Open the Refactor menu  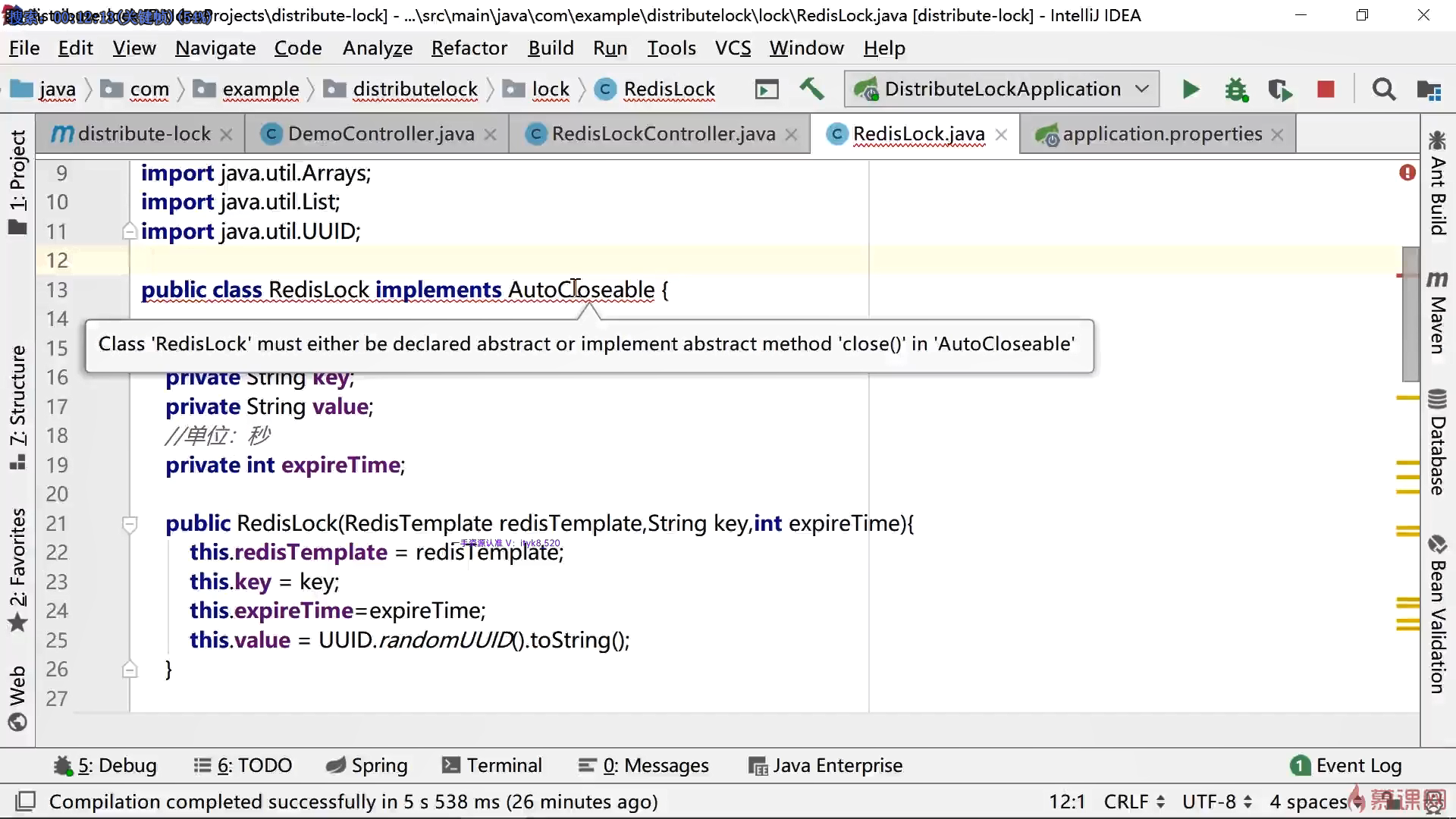[469, 49]
